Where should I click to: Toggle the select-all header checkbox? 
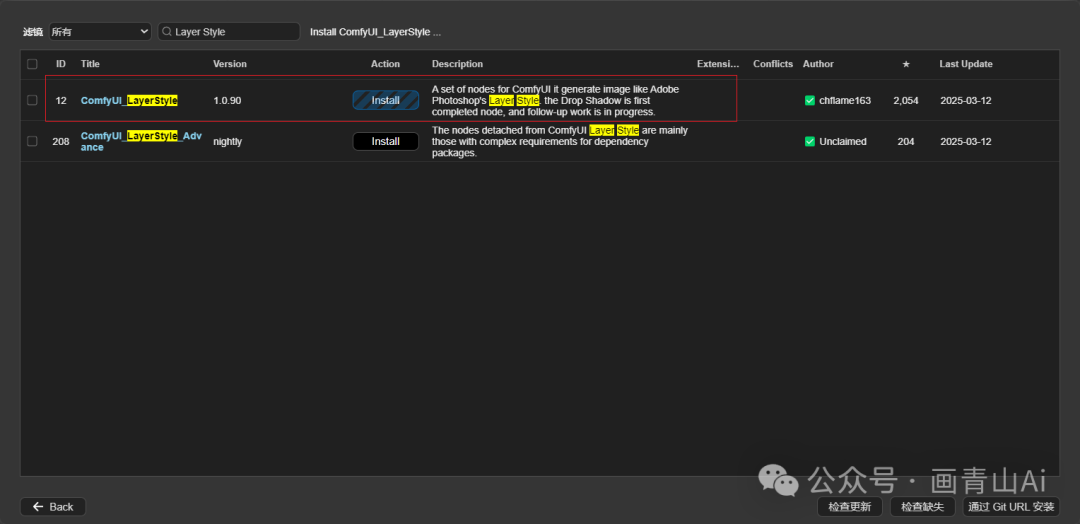[32, 64]
